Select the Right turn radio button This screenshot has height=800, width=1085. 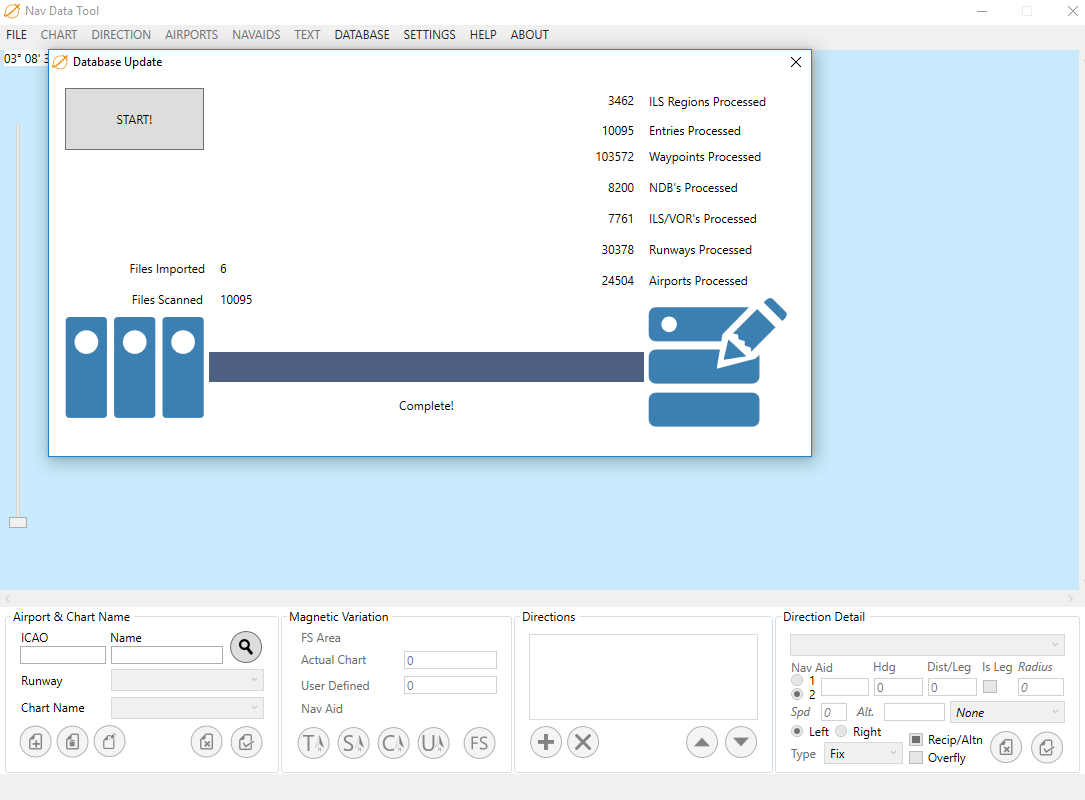point(841,732)
